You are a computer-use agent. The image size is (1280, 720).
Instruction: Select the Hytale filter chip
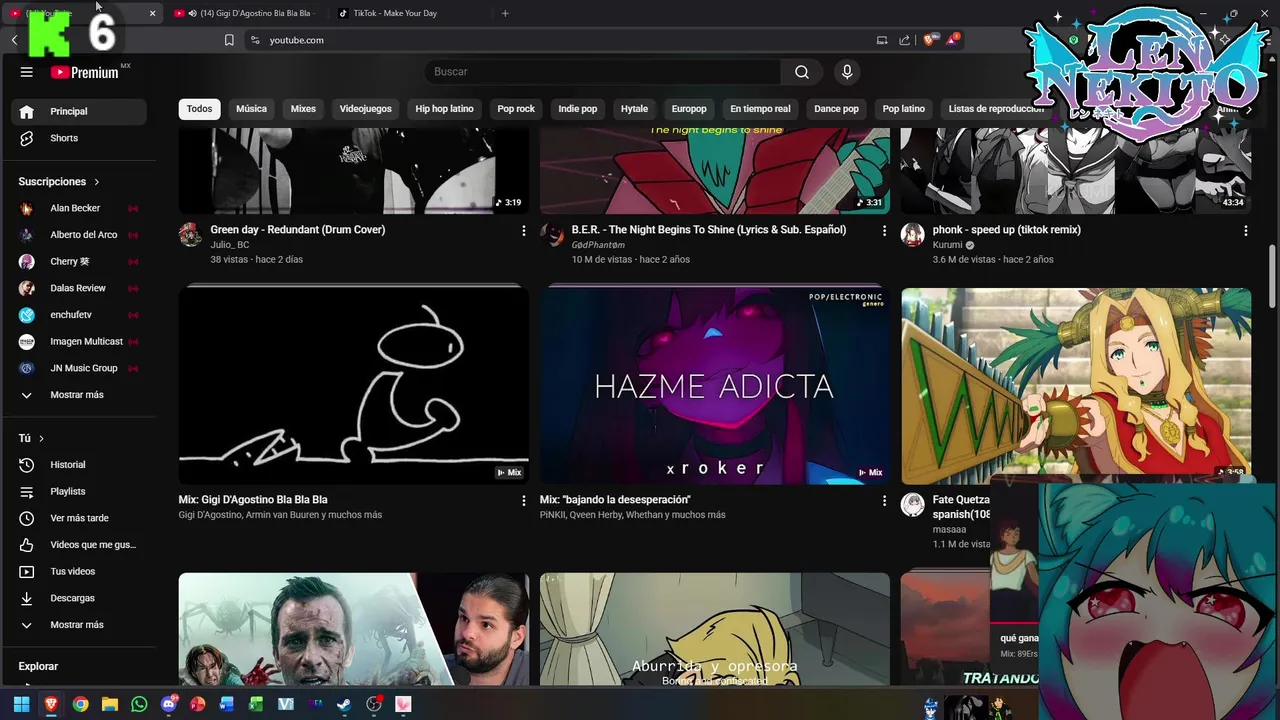pos(634,109)
